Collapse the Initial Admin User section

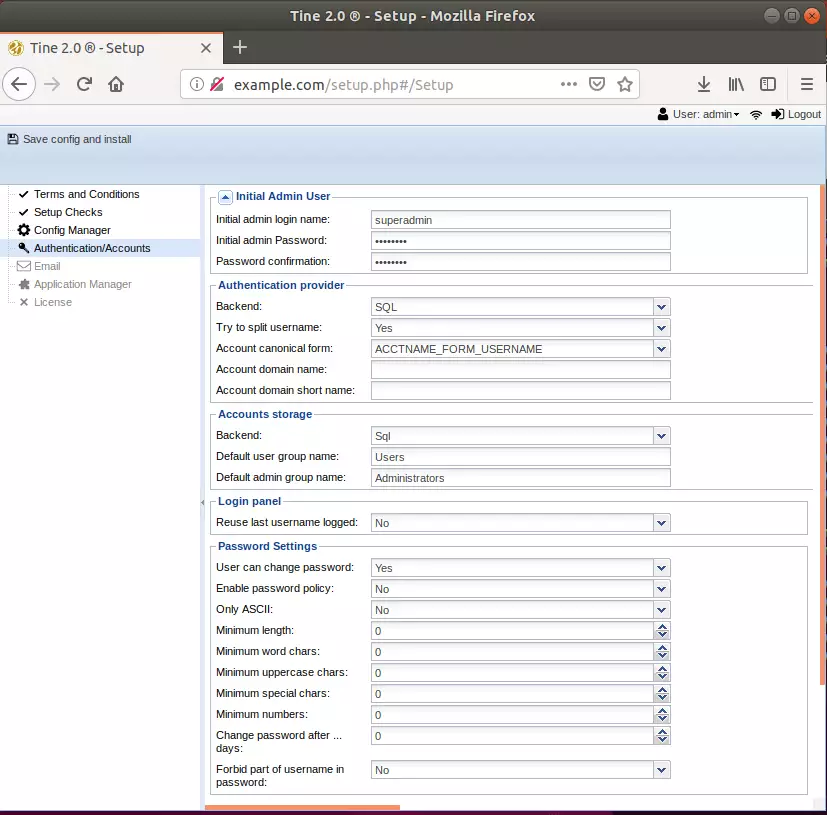pos(225,197)
